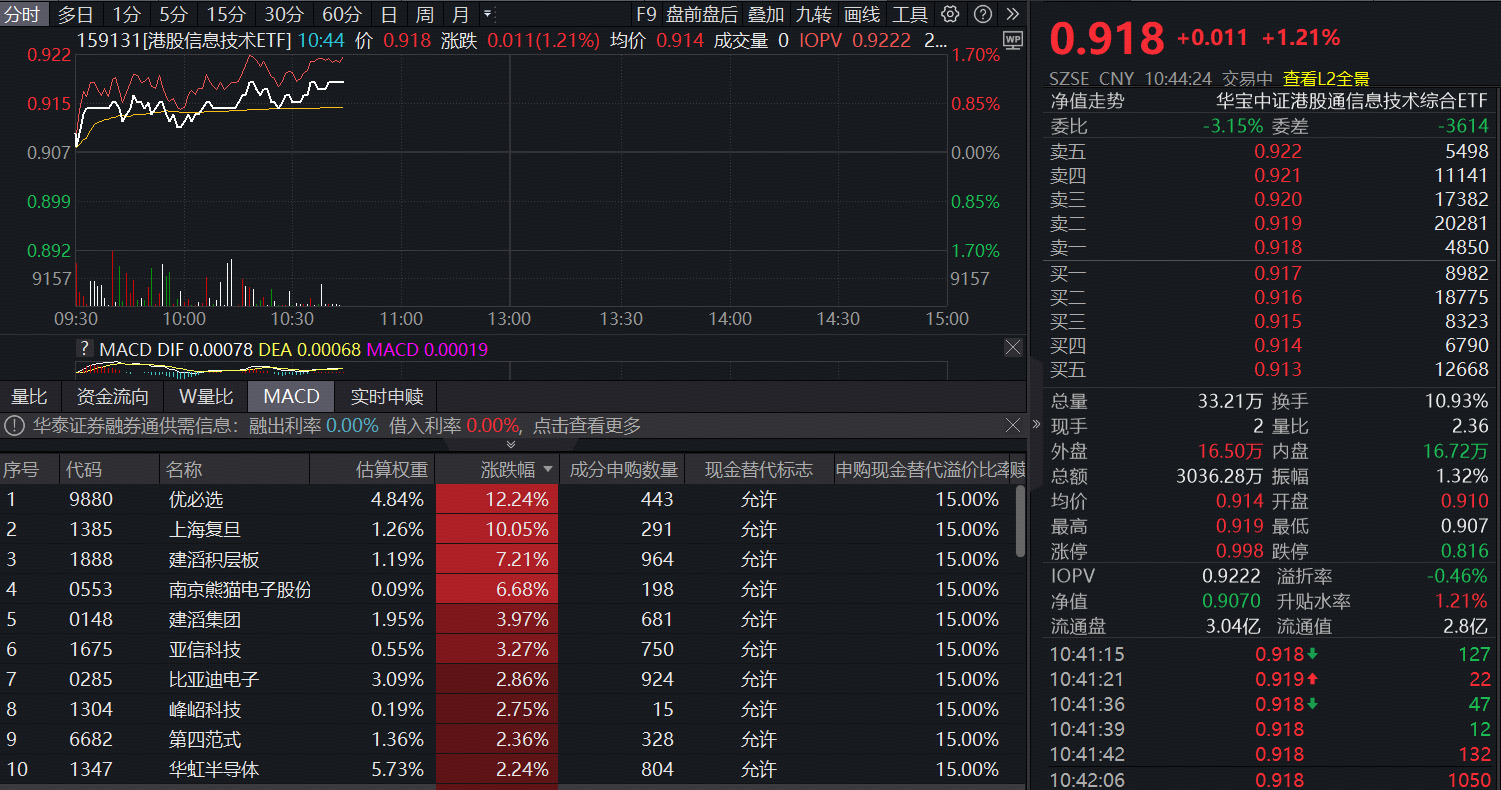Viewport: 1501px width, 790px height.
Task: Select the 60分 chart period
Action: point(342,14)
